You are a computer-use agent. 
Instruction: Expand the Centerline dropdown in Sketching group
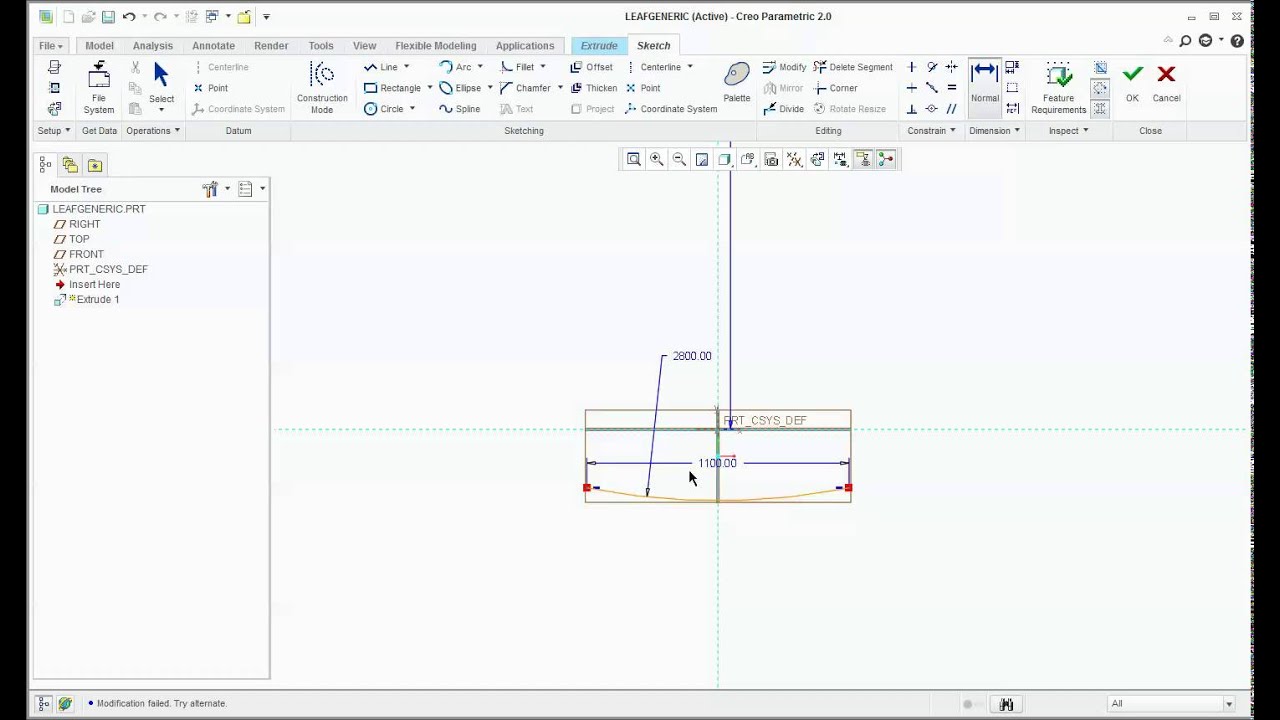689,67
